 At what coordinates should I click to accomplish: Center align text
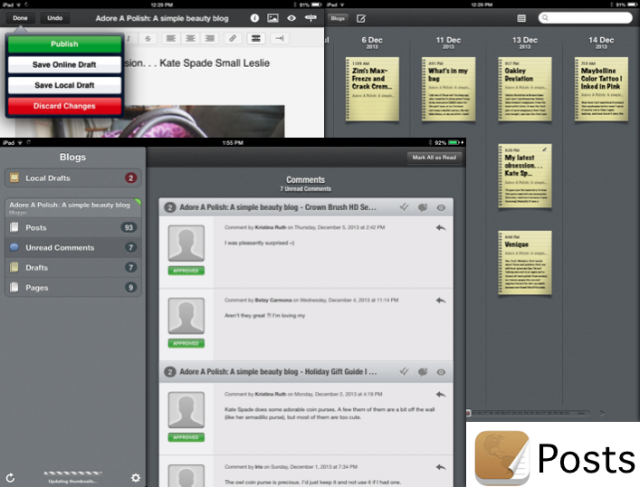point(190,38)
